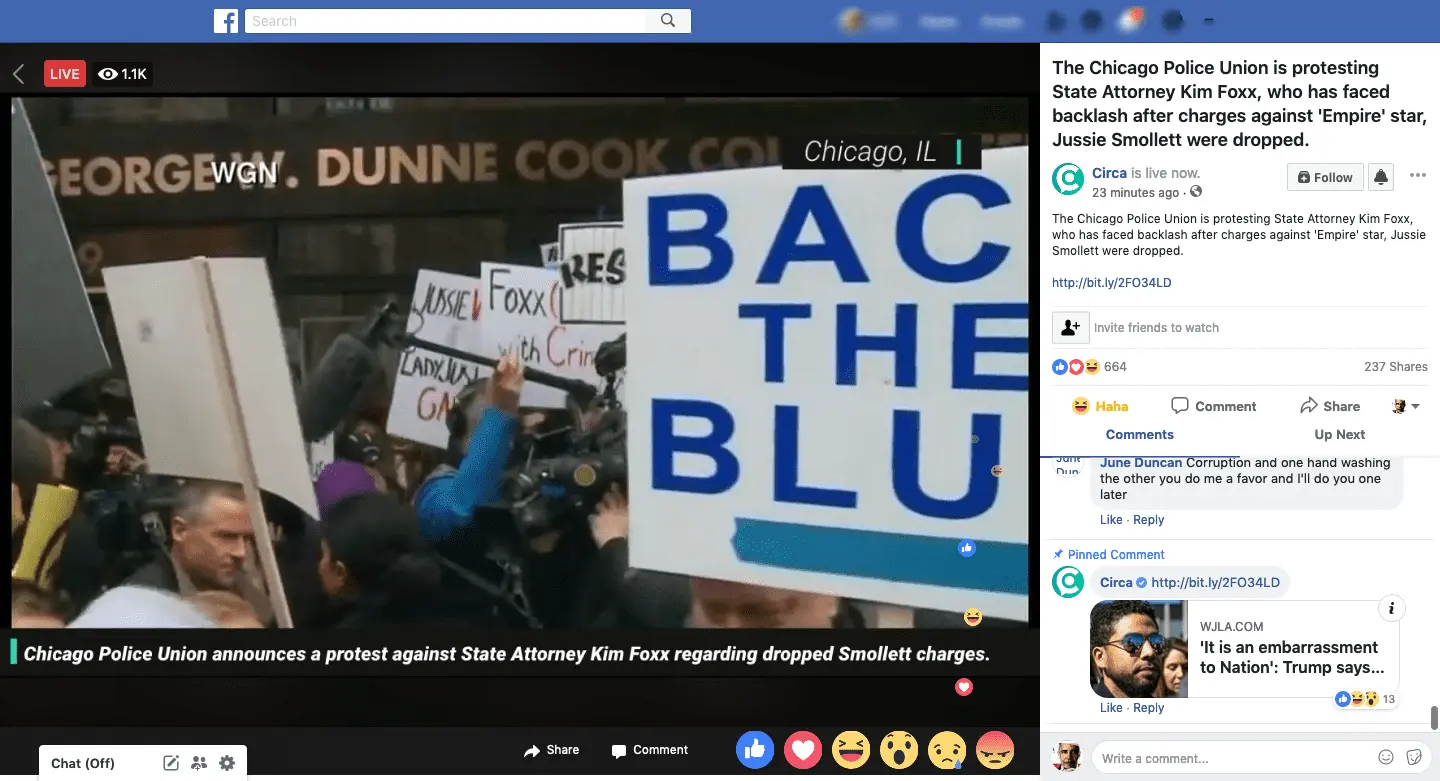Click 'Invite friends to watch'

pos(1156,328)
